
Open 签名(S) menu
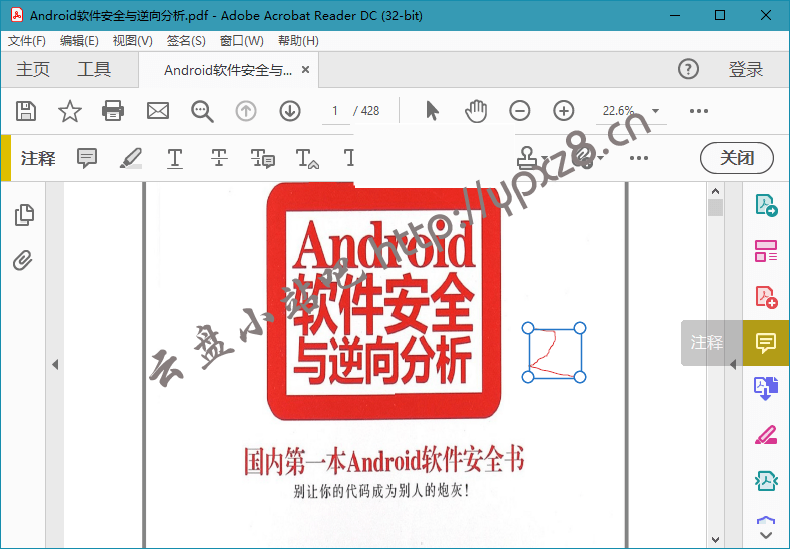186,41
